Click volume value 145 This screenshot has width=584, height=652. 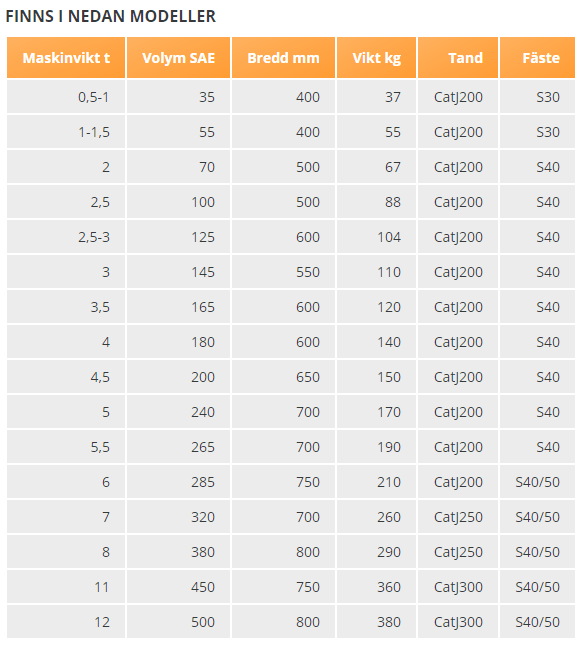(203, 272)
